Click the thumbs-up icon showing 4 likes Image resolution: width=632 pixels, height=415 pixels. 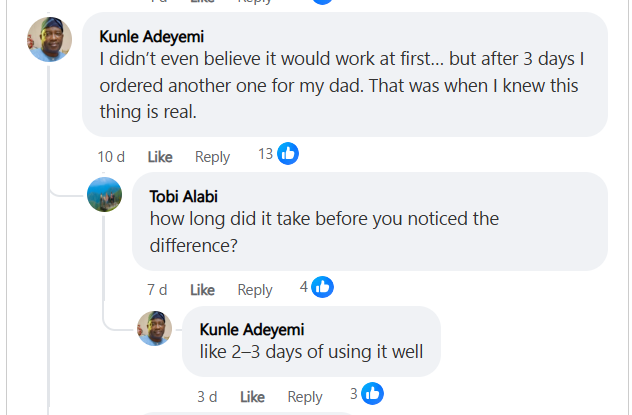coord(322,287)
